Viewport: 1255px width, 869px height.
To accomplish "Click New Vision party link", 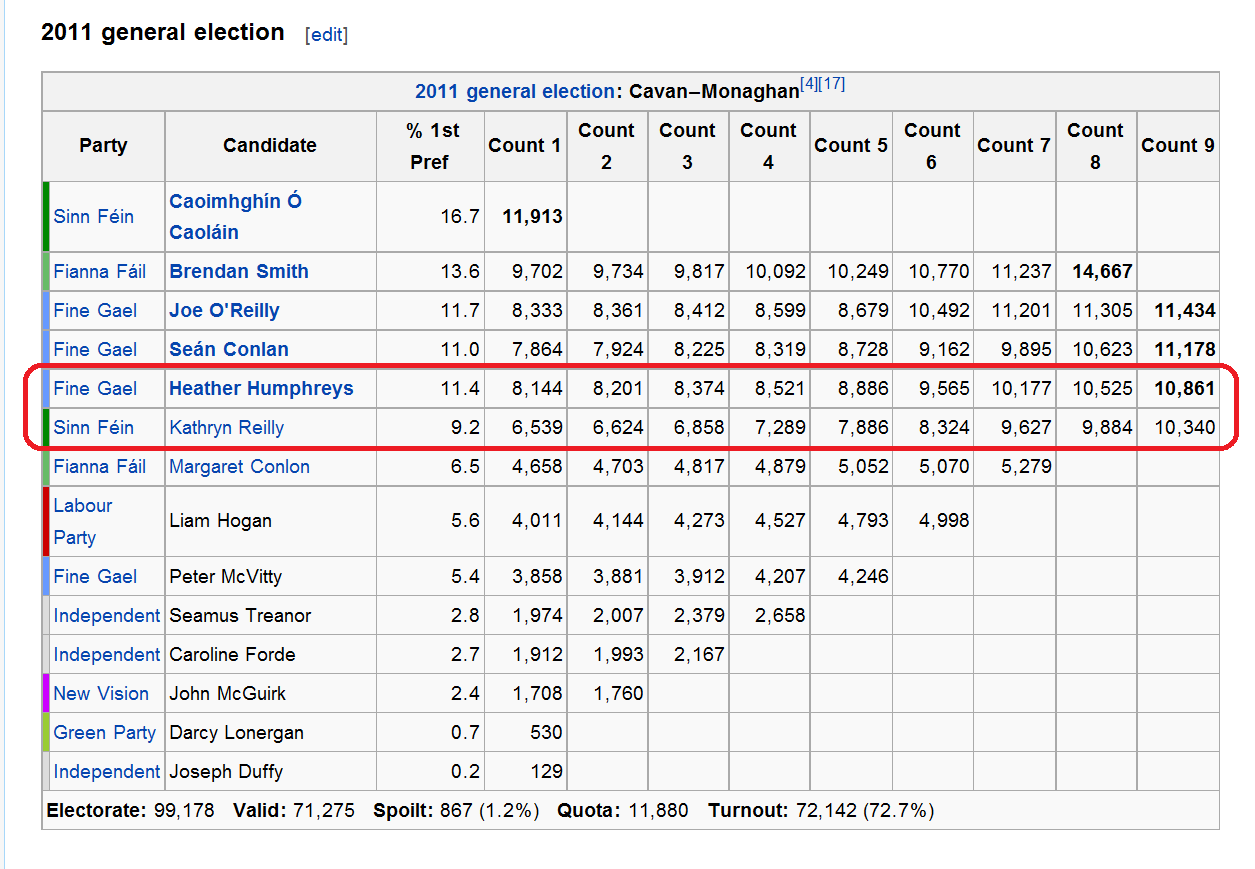I will coord(101,693).
